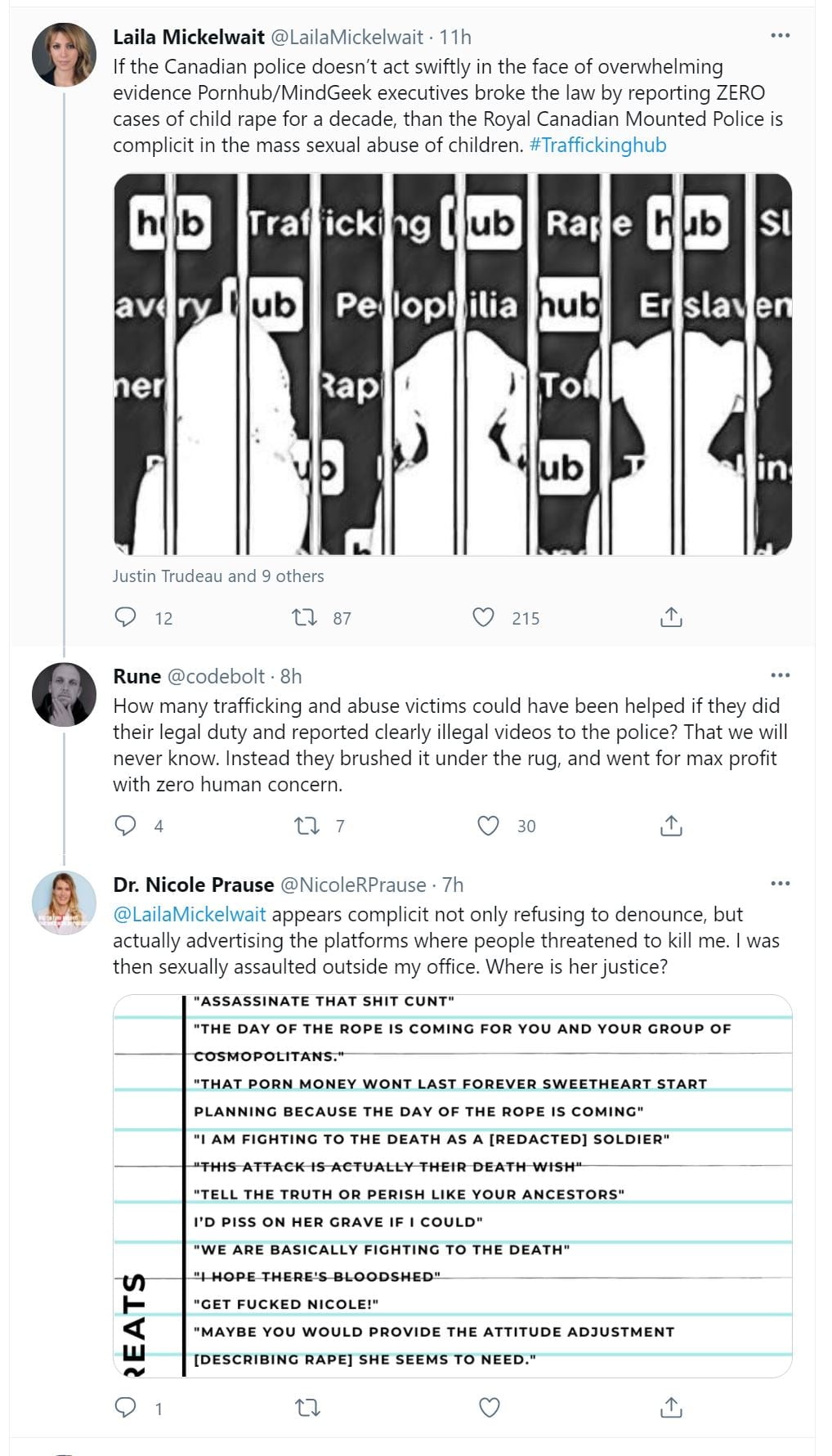The image size is (832, 1456).
Task: Share Laila Mickelwait's tweet
Action: [670, 617]
